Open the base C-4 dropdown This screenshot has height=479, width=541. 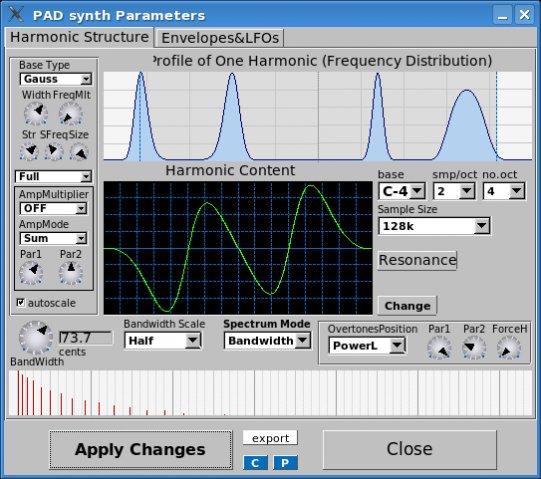point(402,191)
